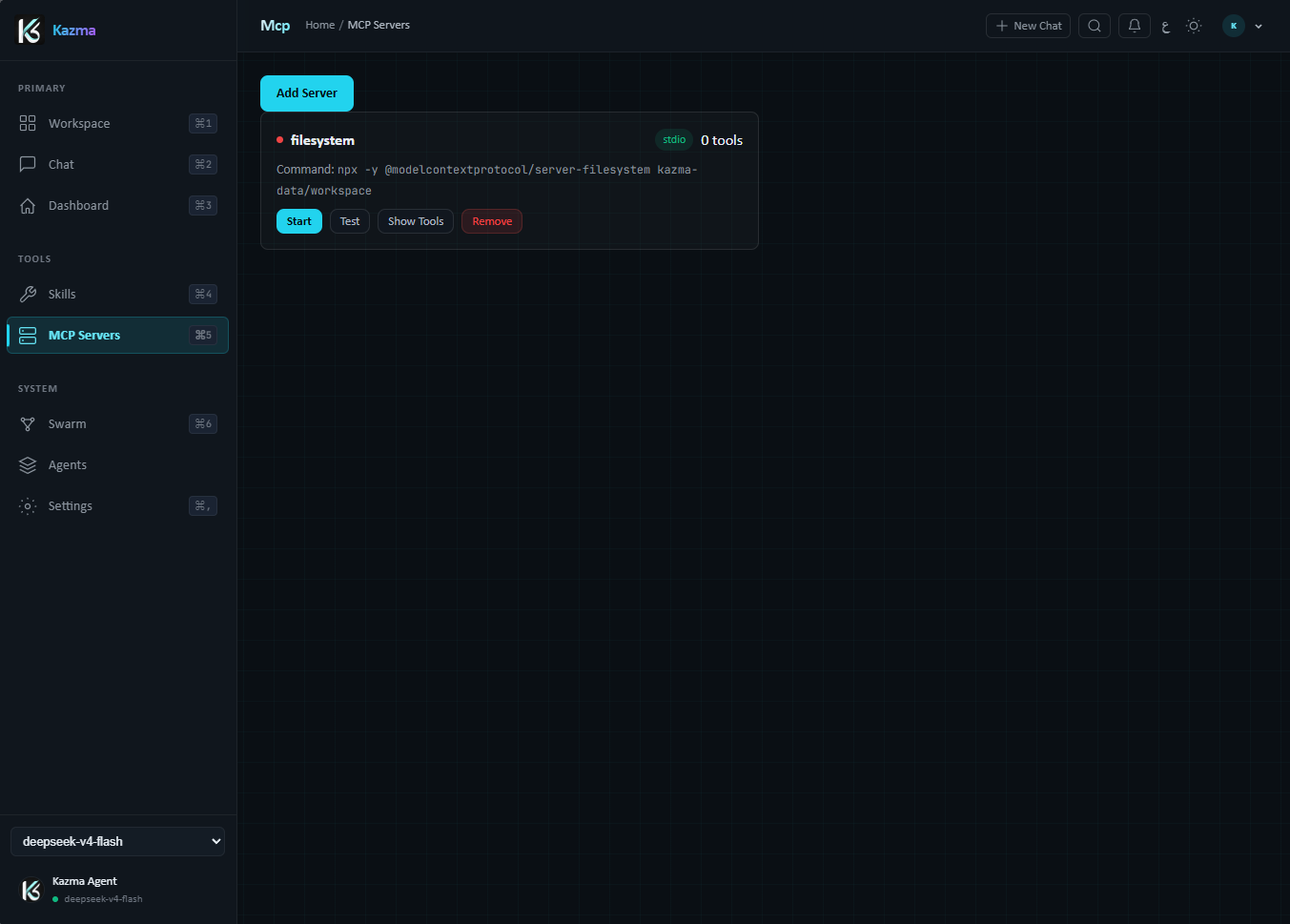1290x924 pixels.
Task: Click the Home breadcrumb link
Action: (319, 25)
